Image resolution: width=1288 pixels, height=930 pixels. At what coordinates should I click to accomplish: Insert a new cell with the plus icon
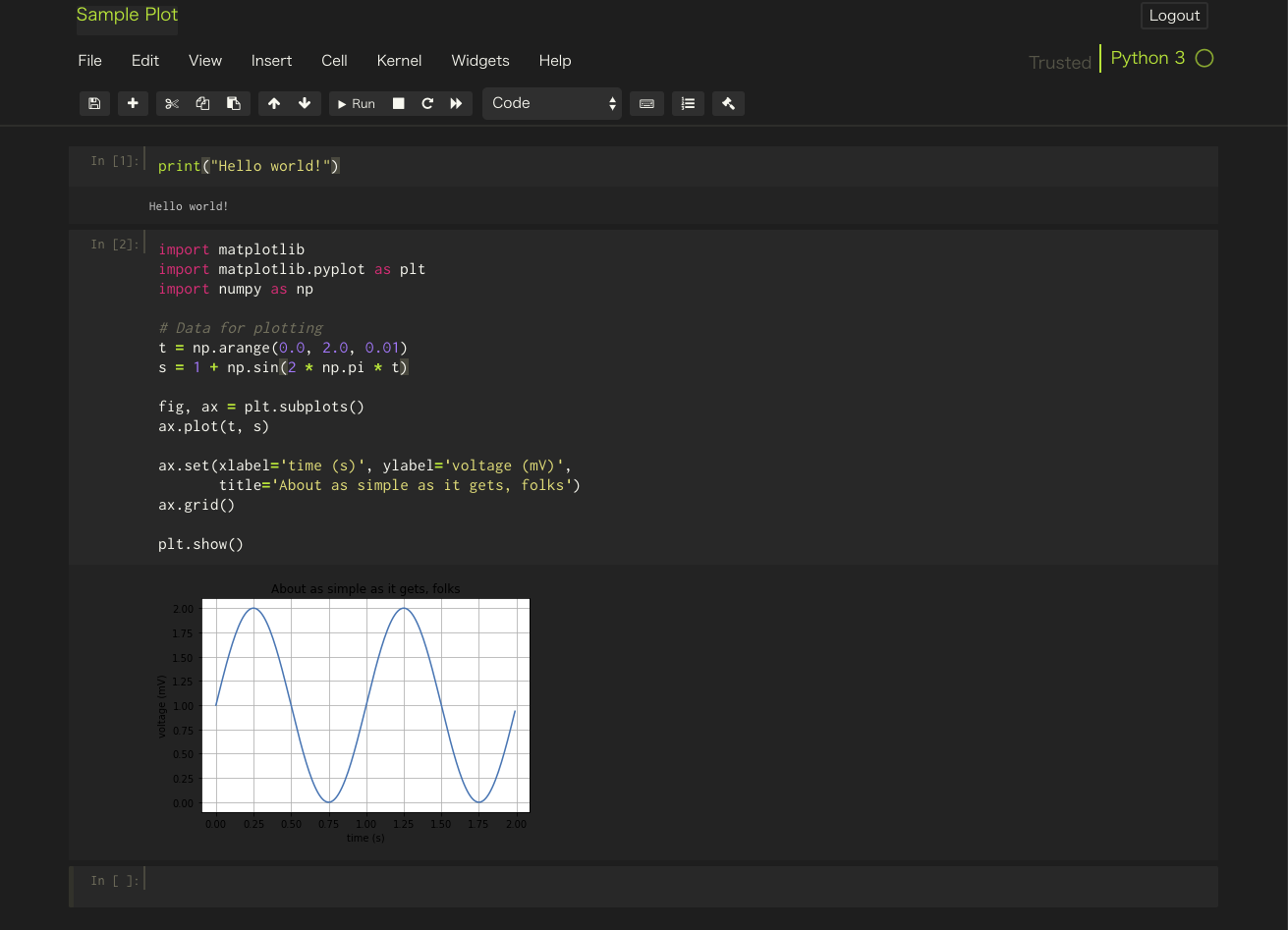coord(133,103)
